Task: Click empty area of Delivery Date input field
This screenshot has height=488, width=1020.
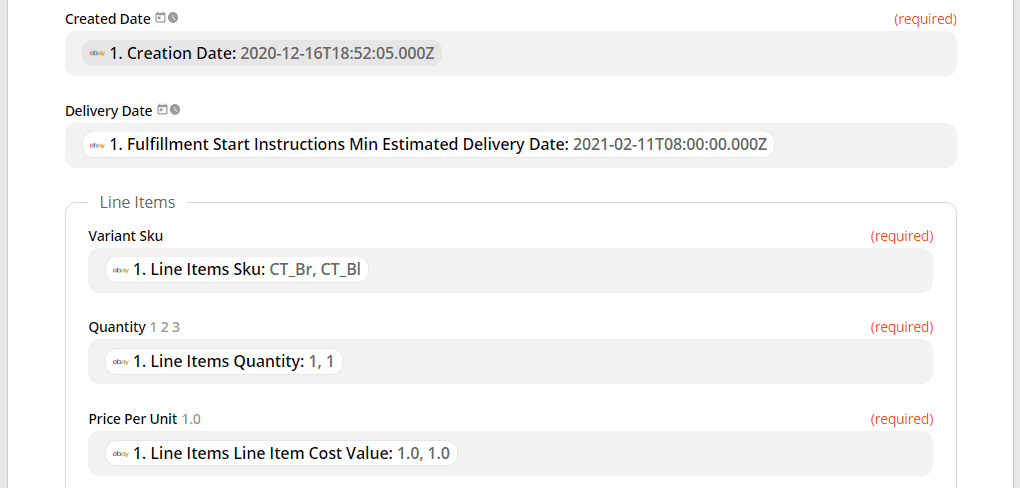Action: 865,145
